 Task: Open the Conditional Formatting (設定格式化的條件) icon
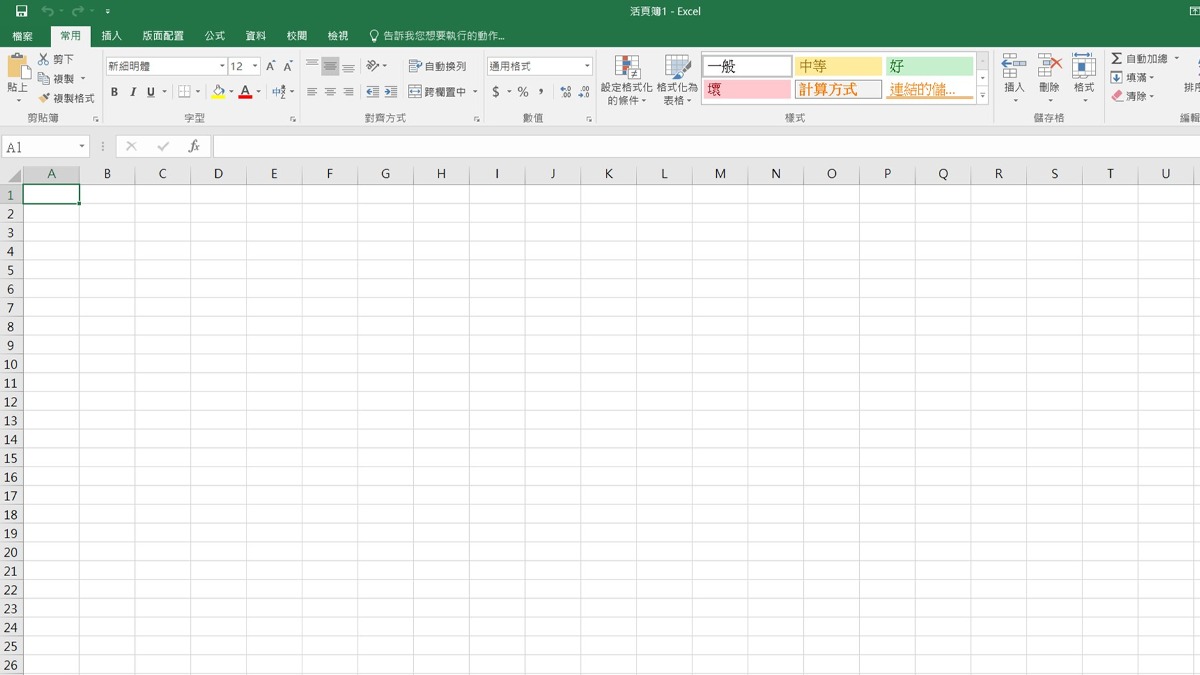626,80
